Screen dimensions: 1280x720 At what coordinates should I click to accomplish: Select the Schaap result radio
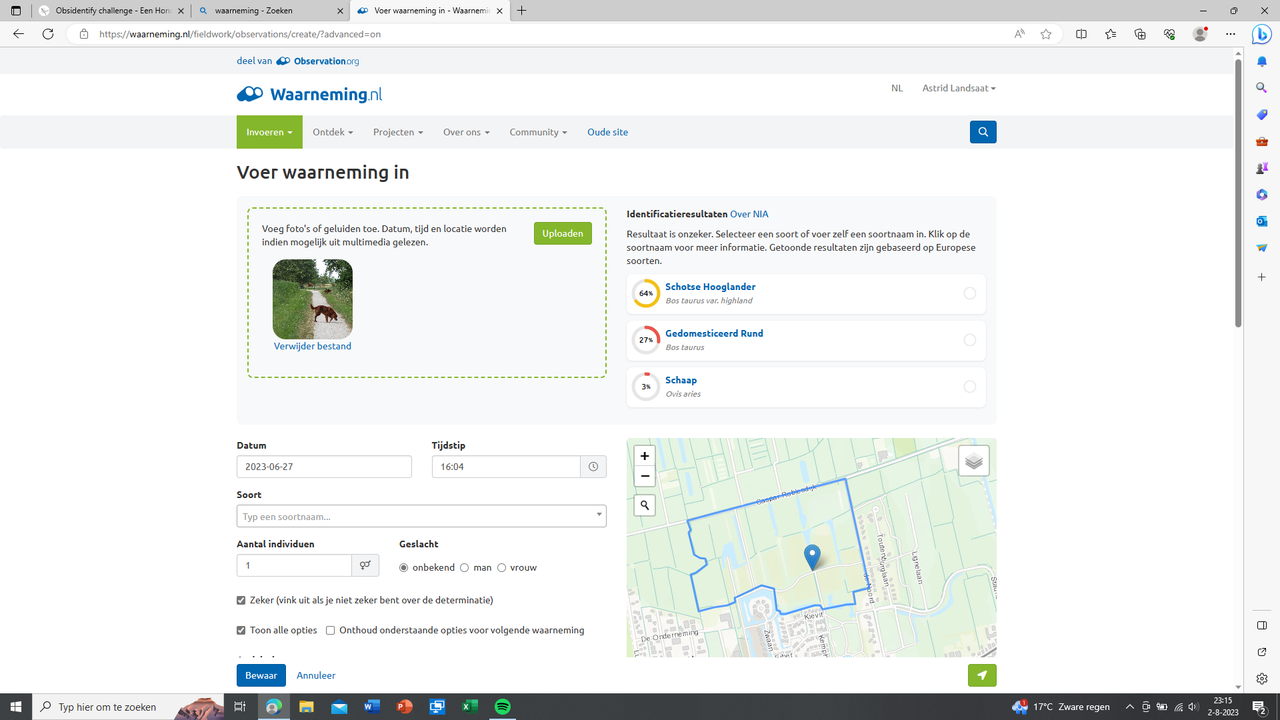pos(970,387)
